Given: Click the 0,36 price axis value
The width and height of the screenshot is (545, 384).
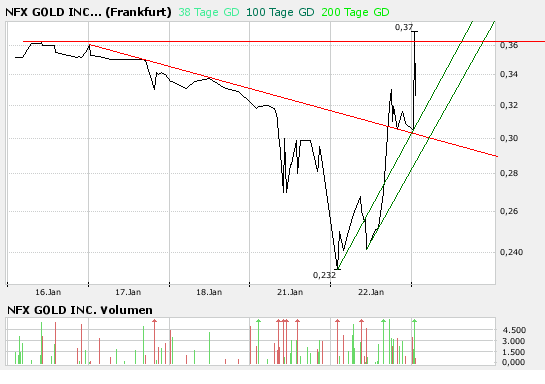Looking at the screenshot, I should (x=509, y=45).
